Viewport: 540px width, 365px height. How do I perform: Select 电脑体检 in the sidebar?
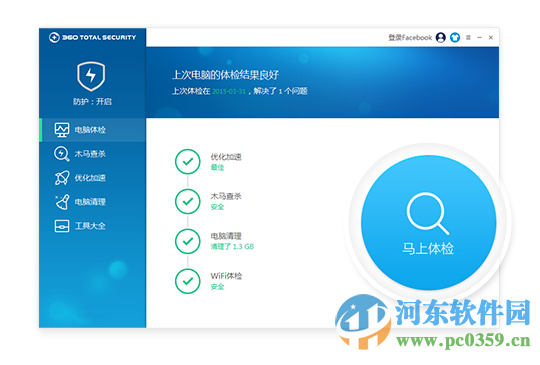[x=93, y=130]
